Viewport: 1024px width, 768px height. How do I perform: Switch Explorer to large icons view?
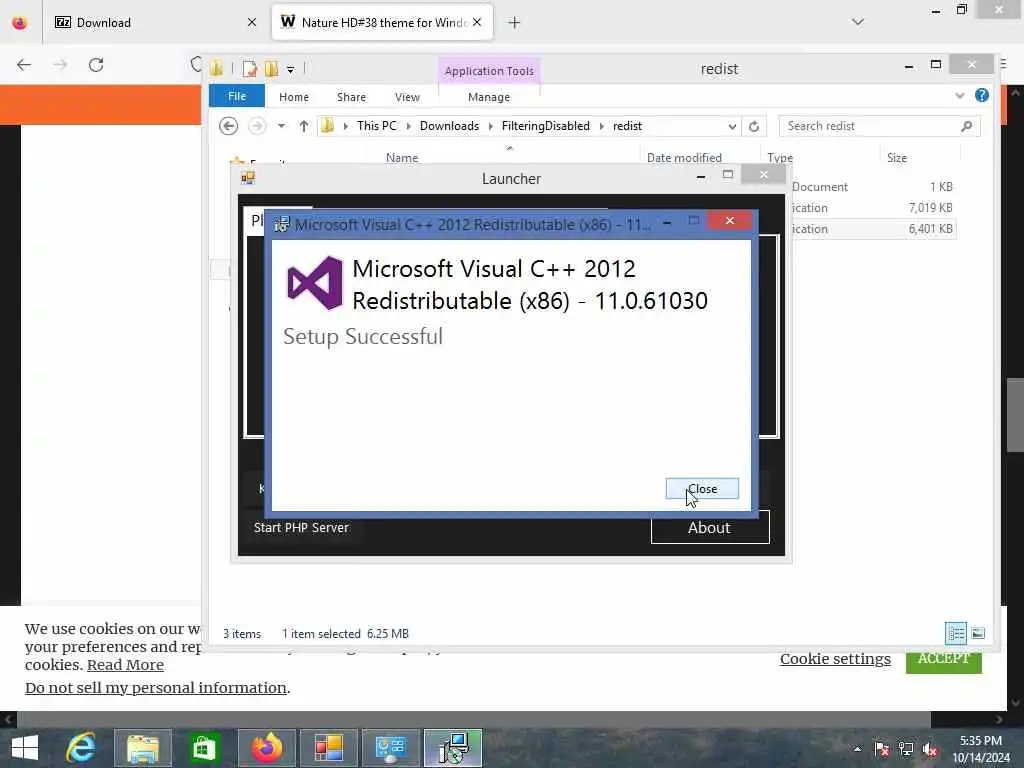(x=978, y=633)
